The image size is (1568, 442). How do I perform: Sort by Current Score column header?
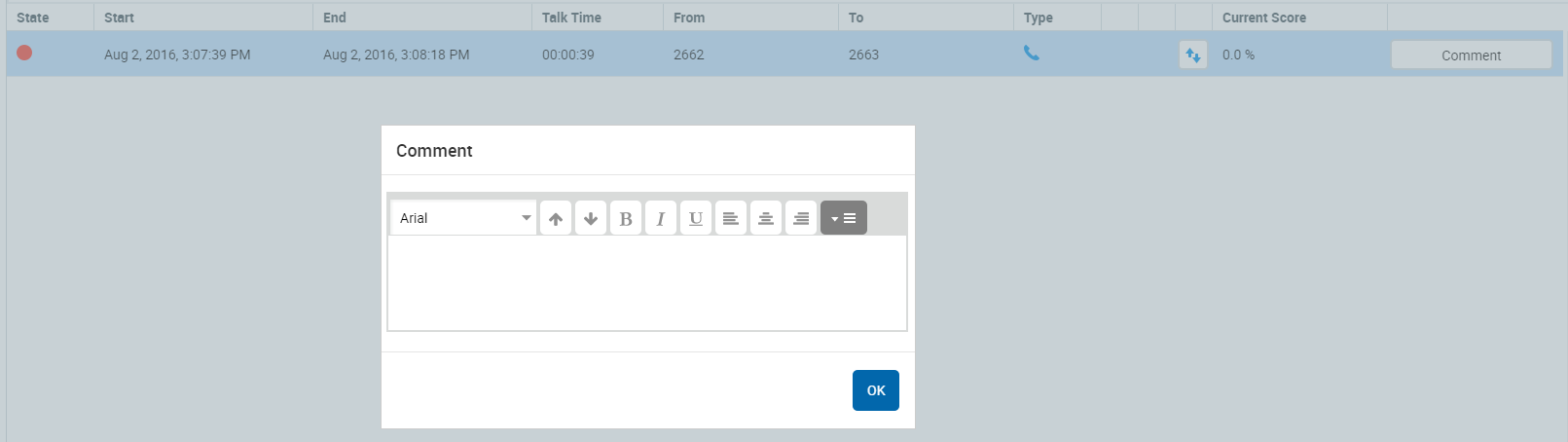1263,18
